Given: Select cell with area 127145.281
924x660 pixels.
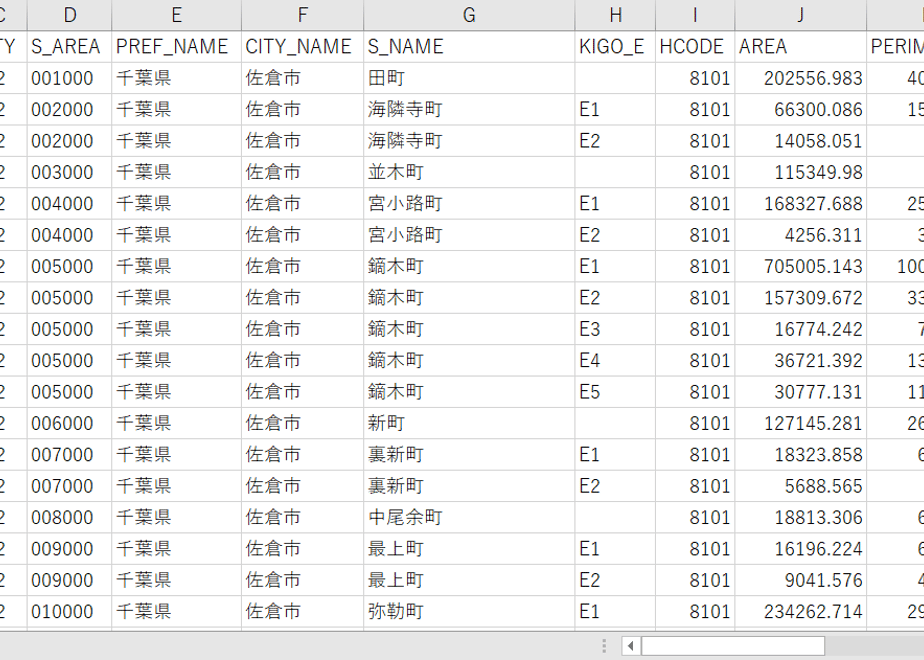Looking at the screenshot, I should [801, 423].
